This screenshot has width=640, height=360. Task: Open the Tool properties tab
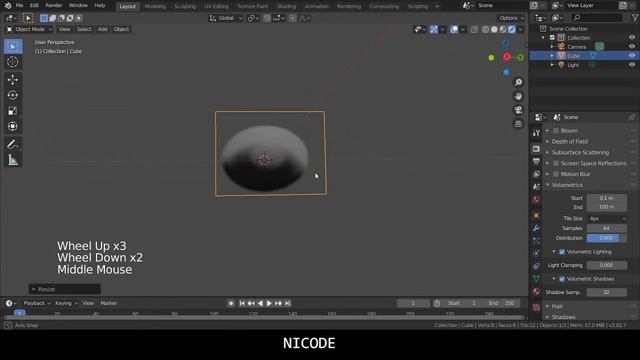point(536,133)
